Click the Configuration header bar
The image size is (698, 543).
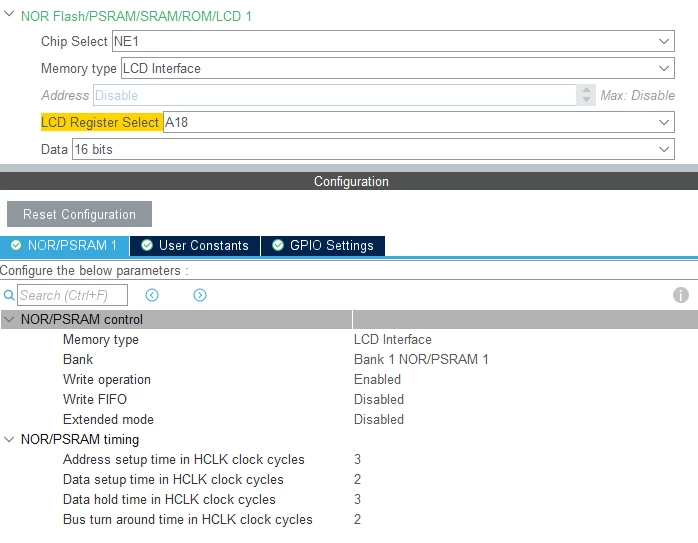coord(349,181)
